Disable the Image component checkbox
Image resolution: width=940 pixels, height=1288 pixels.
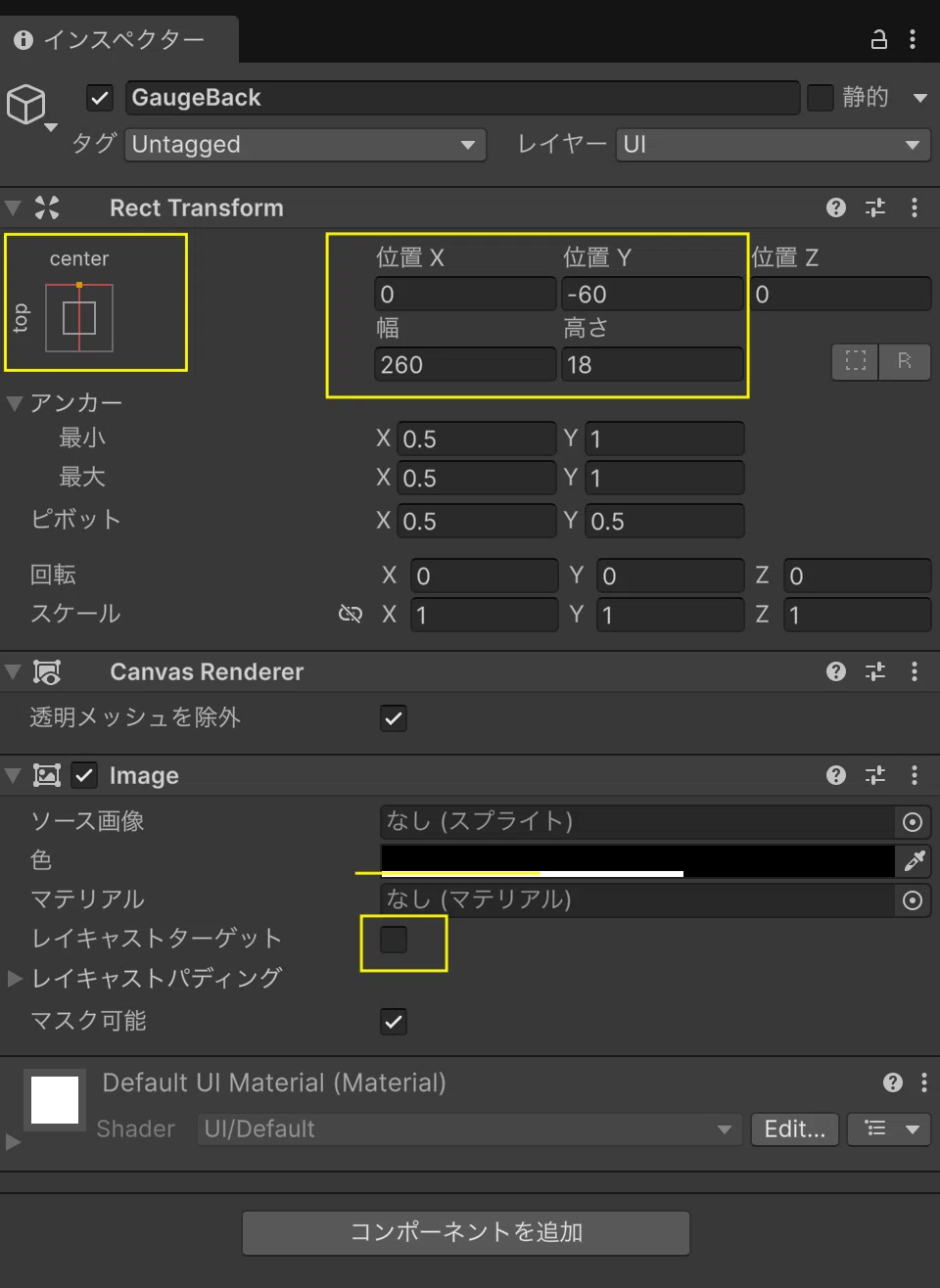(x=85, y=775)
